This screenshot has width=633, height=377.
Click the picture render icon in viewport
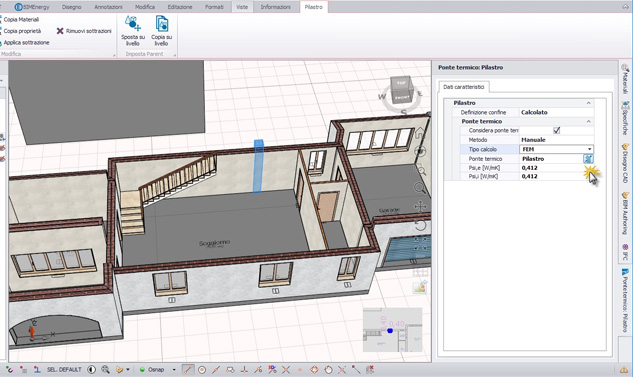coord(420,287)
